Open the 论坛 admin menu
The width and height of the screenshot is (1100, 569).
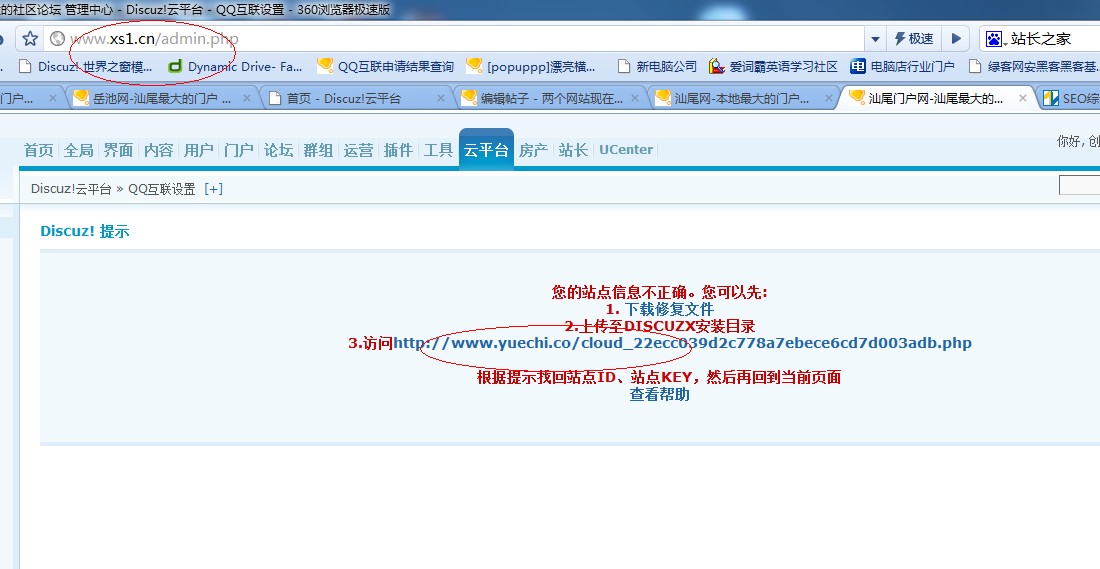(279, 149)
